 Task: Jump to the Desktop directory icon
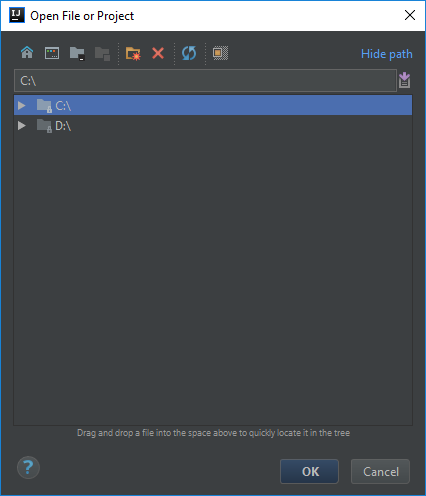point(52,53)
